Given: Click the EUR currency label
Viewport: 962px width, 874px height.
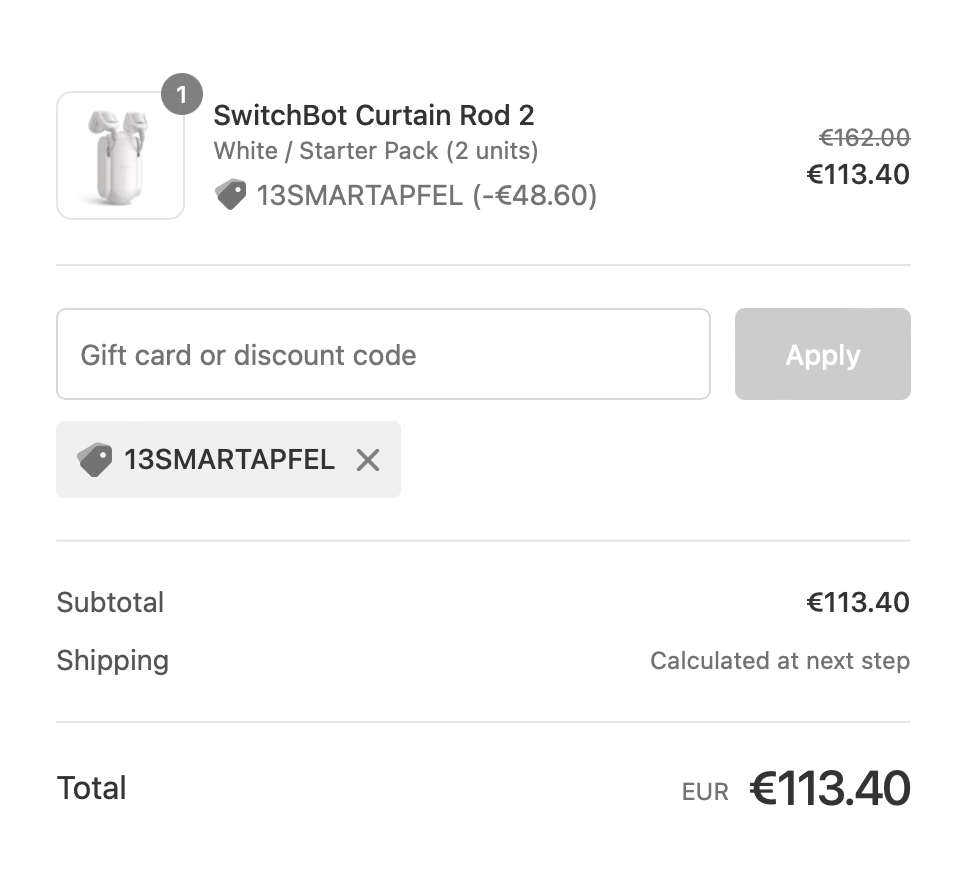Looking at the screenshot, I should click(x=705, y=793).
